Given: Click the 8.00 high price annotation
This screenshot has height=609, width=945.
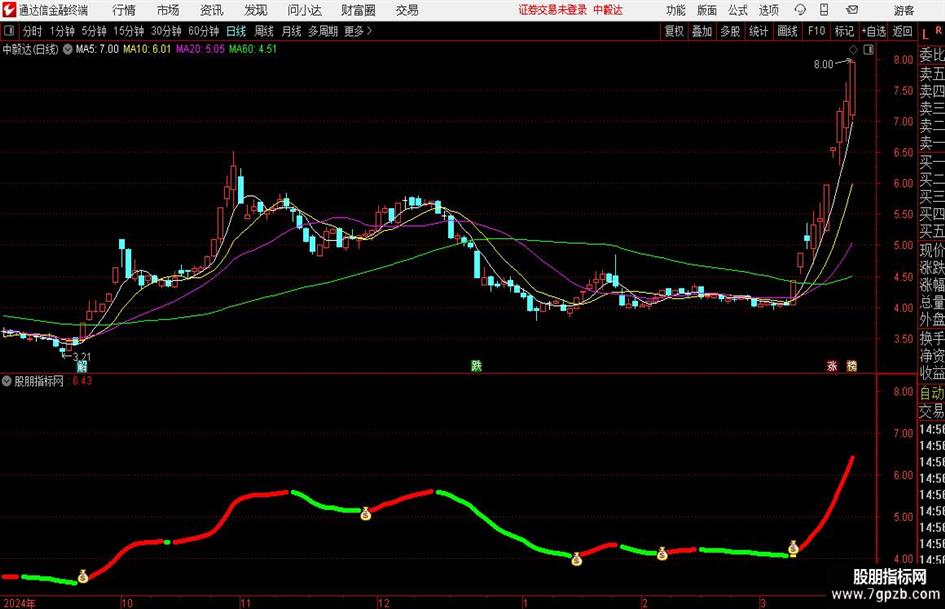Looking at the screenshot, I should (823, 65).
